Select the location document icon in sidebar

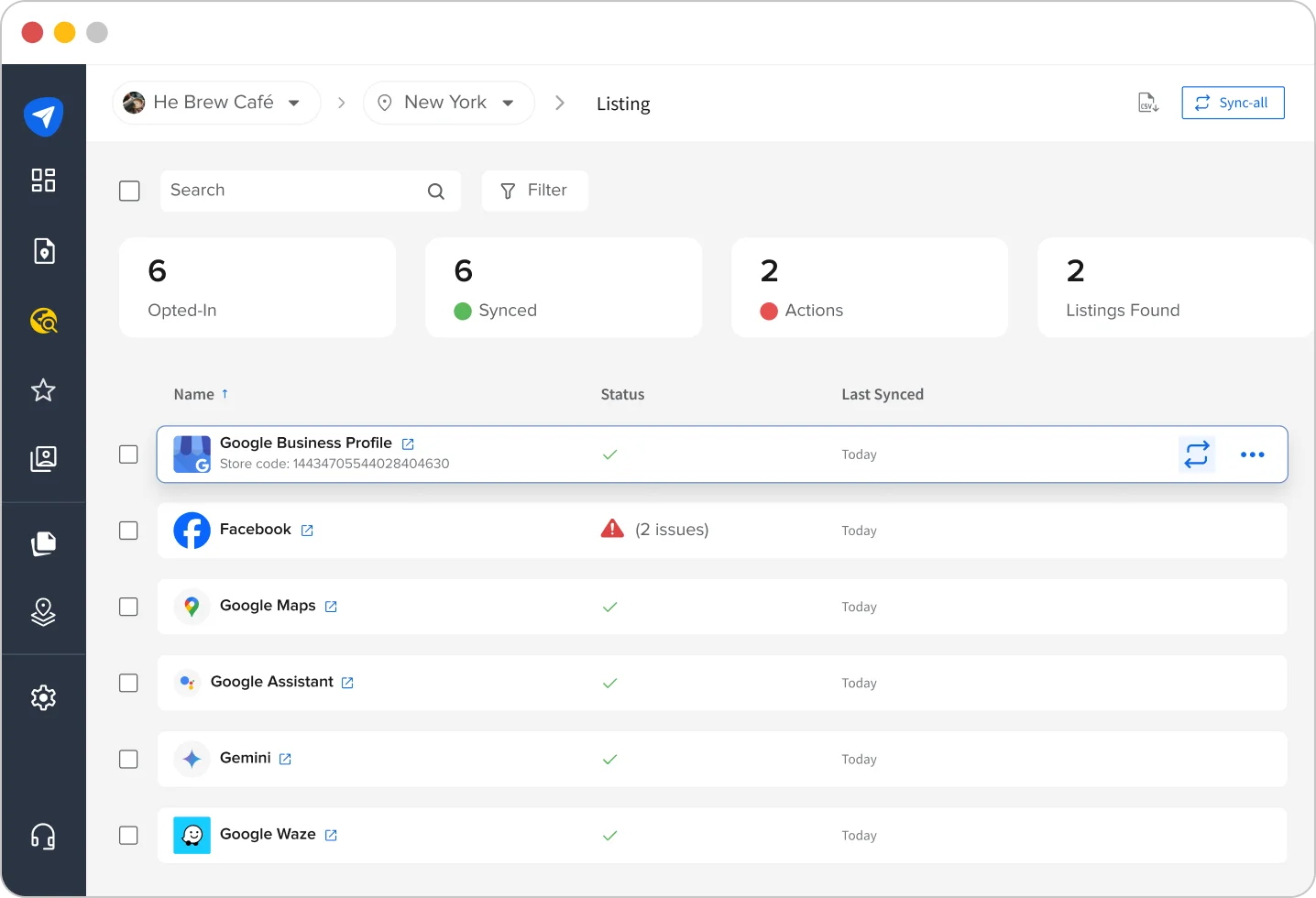(43, 250)
